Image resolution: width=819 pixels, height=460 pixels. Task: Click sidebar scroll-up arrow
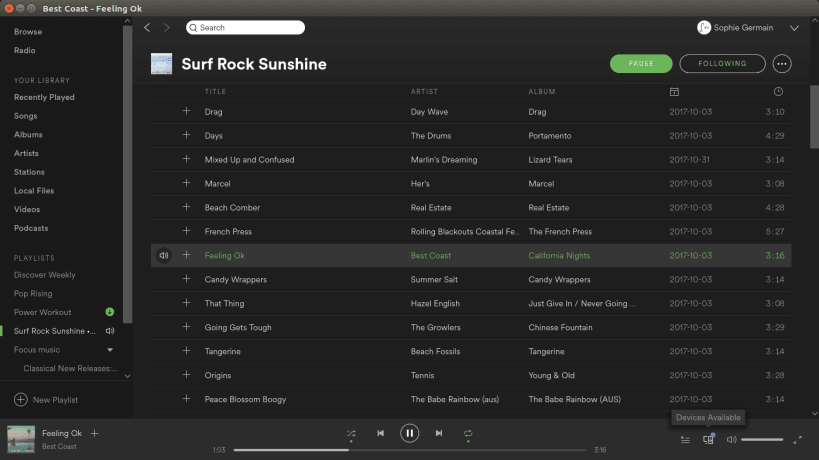[127, 21]
